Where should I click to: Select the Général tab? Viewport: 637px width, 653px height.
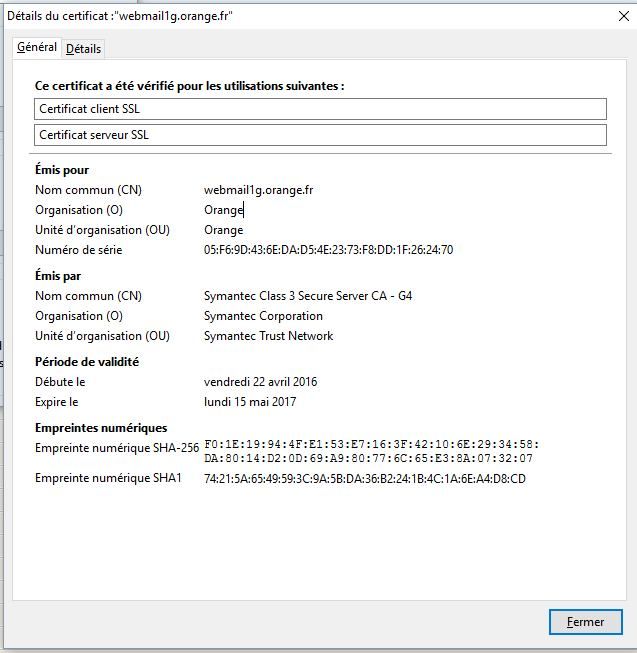point(37,47)
